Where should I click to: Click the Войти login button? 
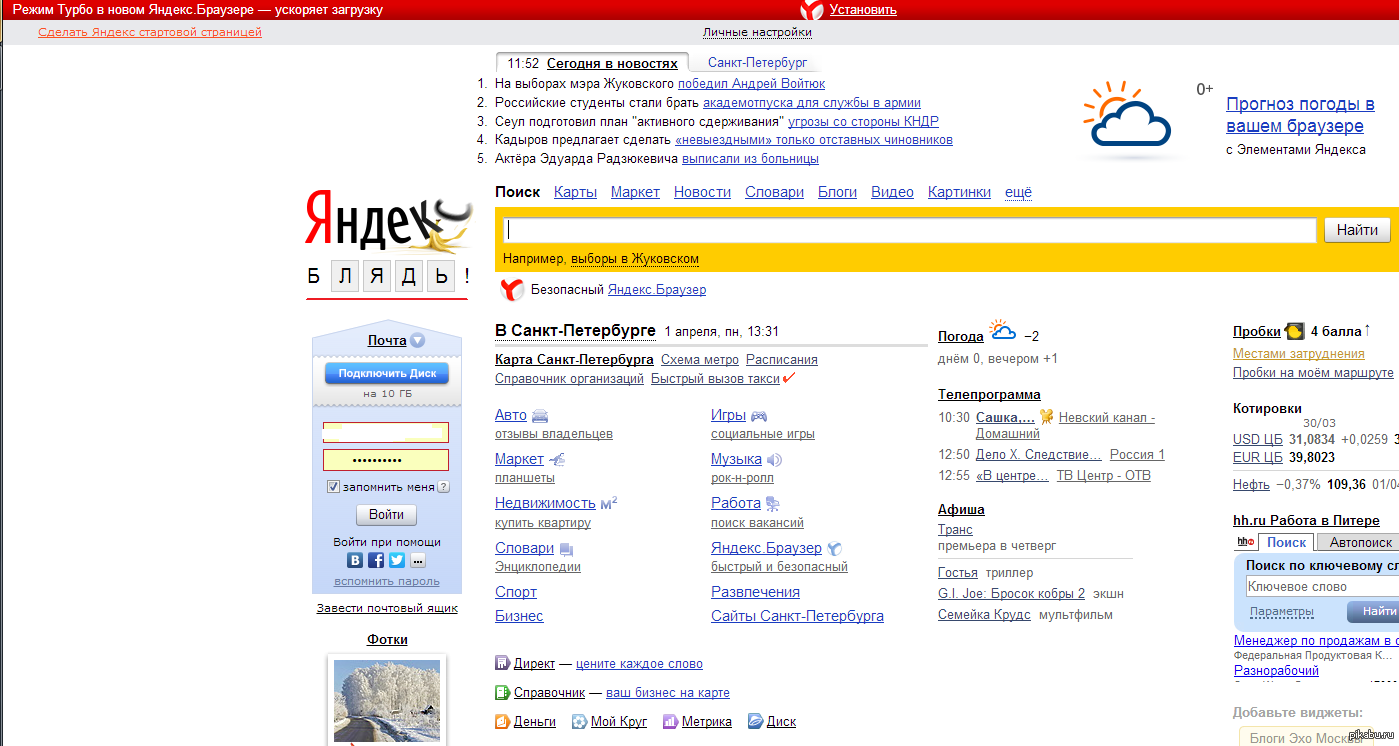pyautogui.click(x=386, y=515)
